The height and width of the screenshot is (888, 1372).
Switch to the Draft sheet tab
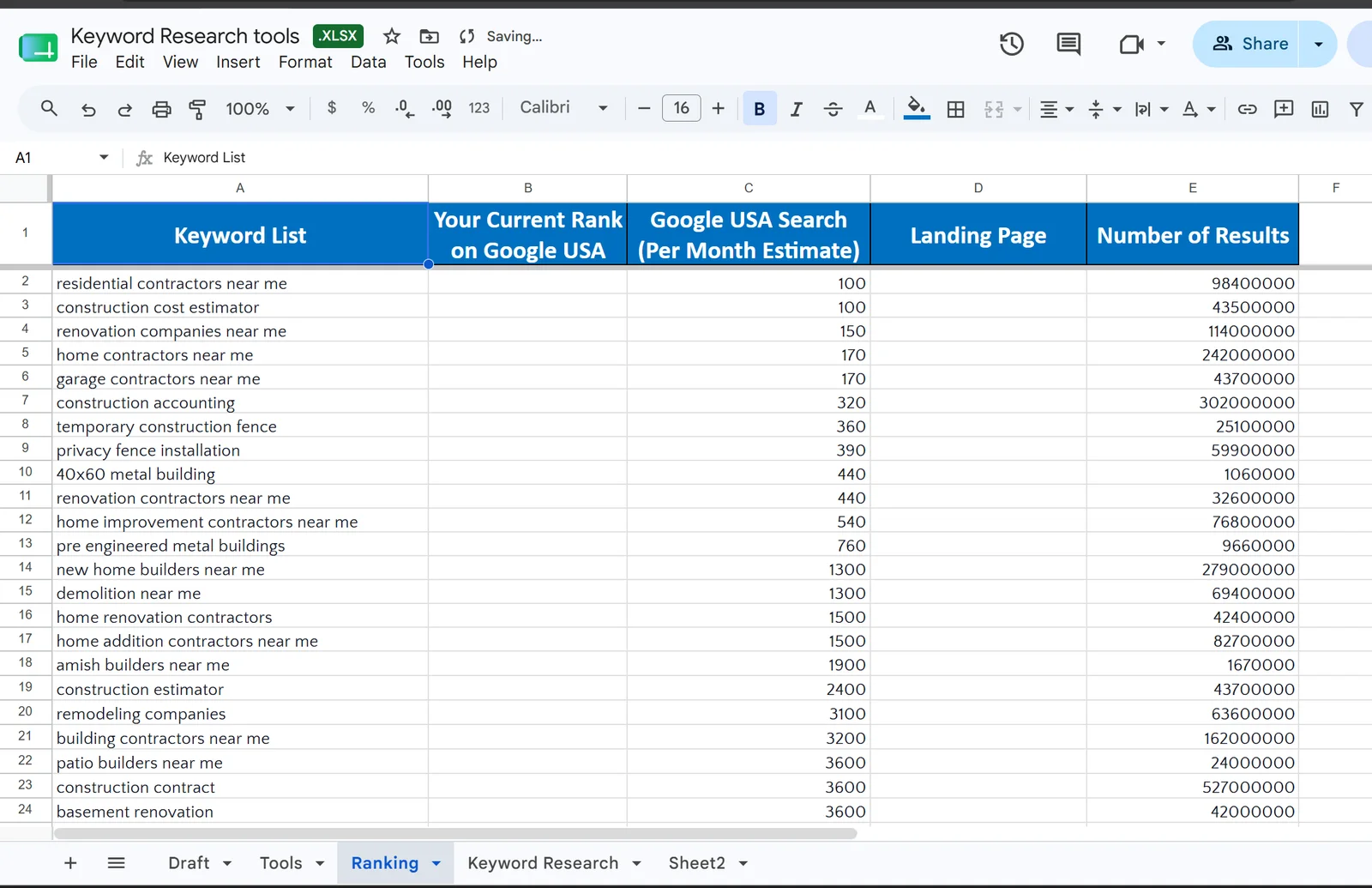pyautogui.click(x=189, y=863)
